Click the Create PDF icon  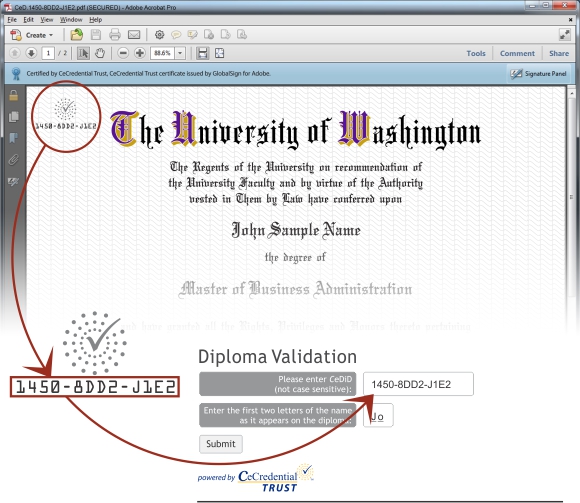tap(16, 35)
